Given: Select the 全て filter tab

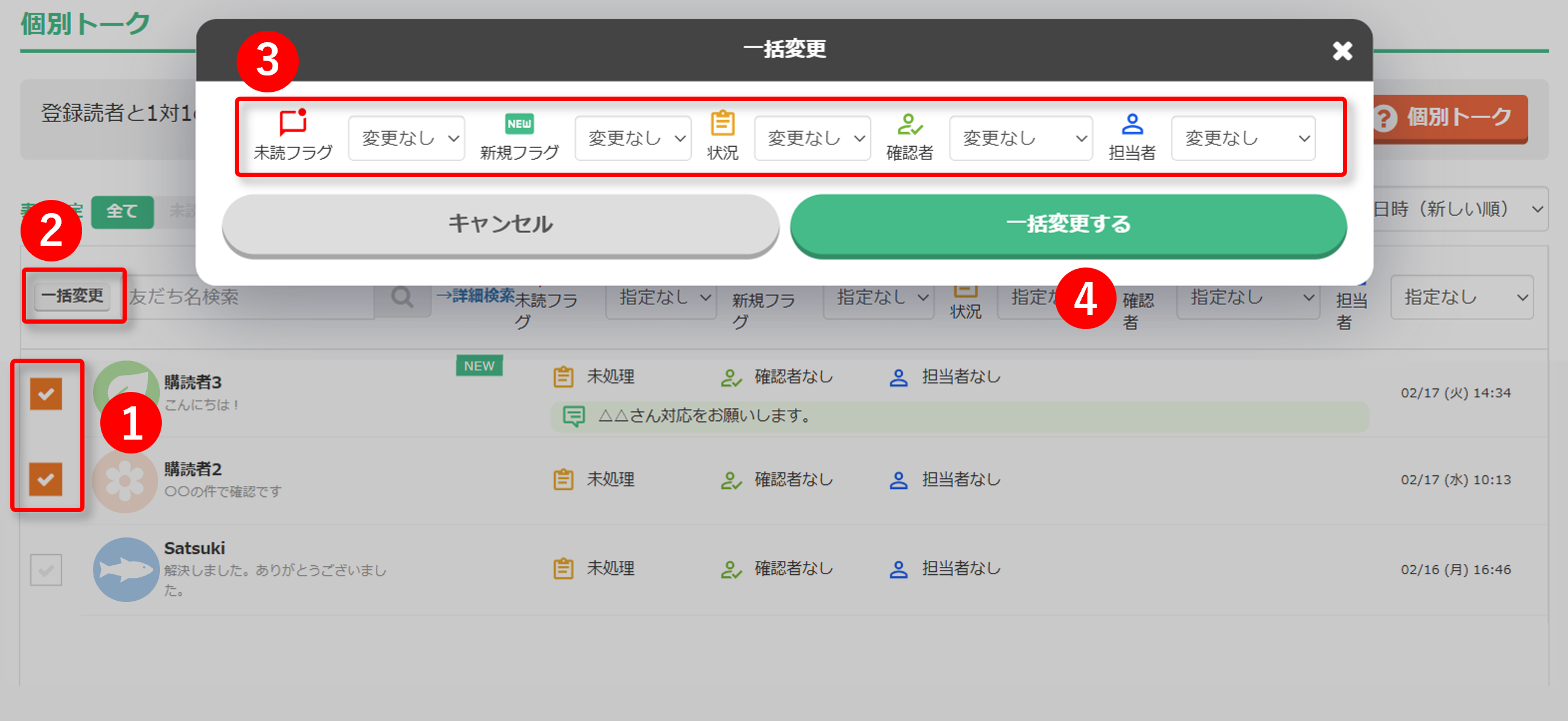Looking at the screenshot, I should click(x=122, y=211).
